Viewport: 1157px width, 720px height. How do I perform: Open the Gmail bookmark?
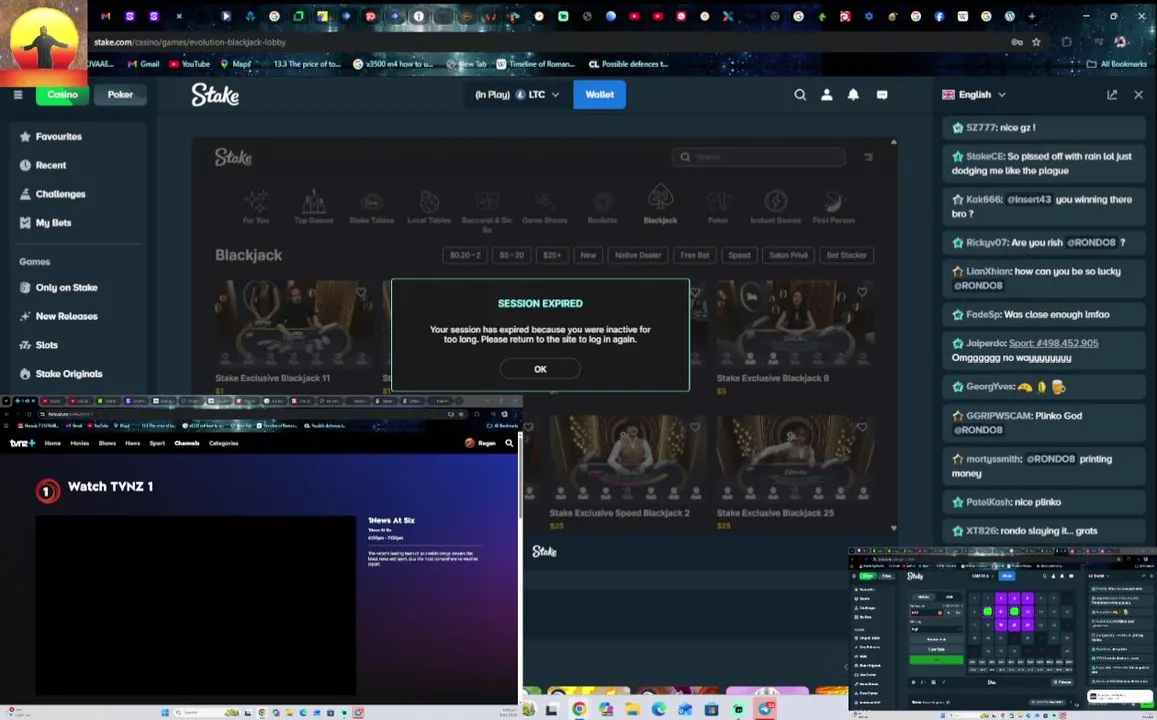coord(144,64)
